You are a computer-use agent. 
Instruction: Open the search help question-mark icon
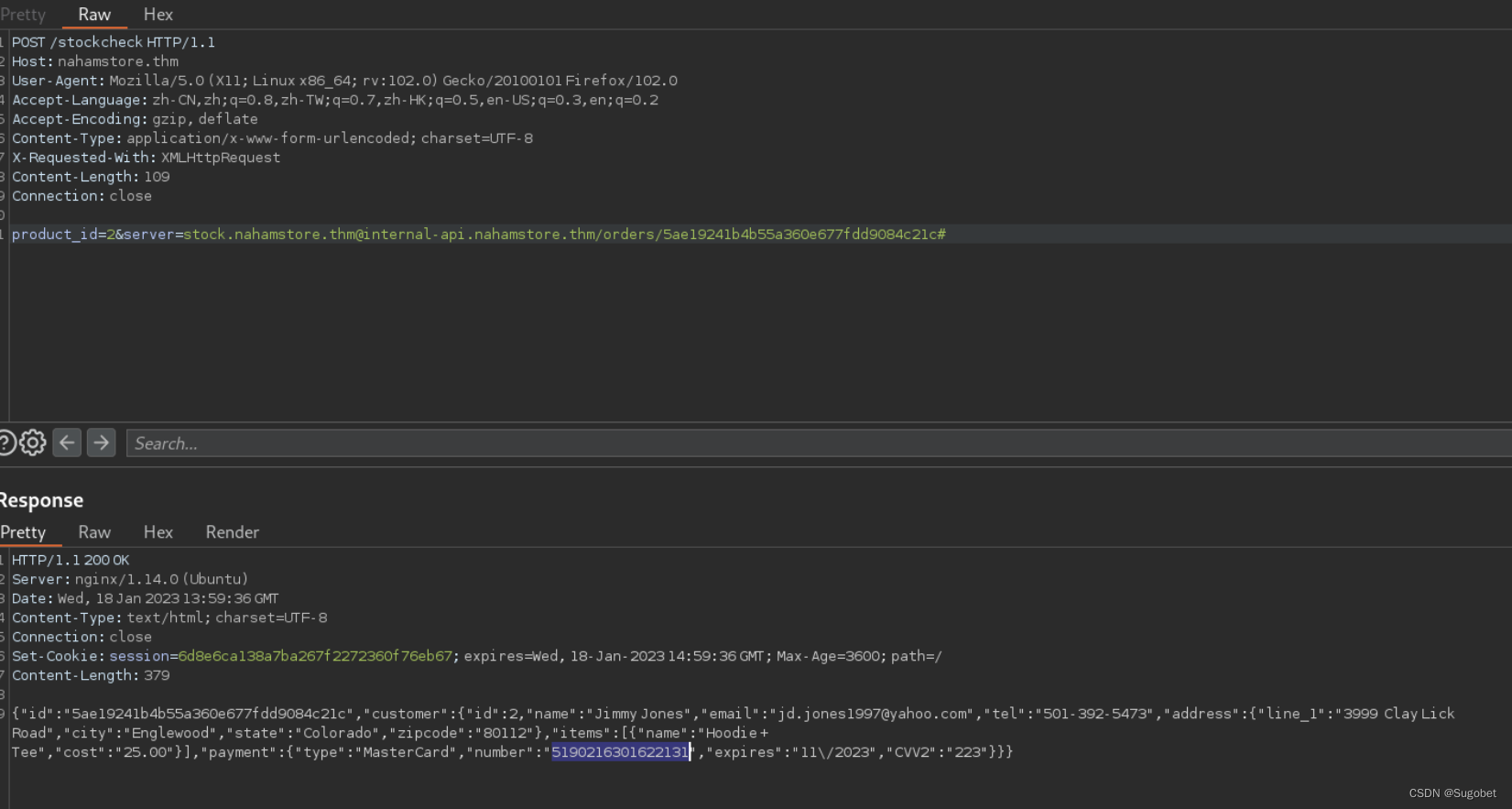click(x=5, y=443)
